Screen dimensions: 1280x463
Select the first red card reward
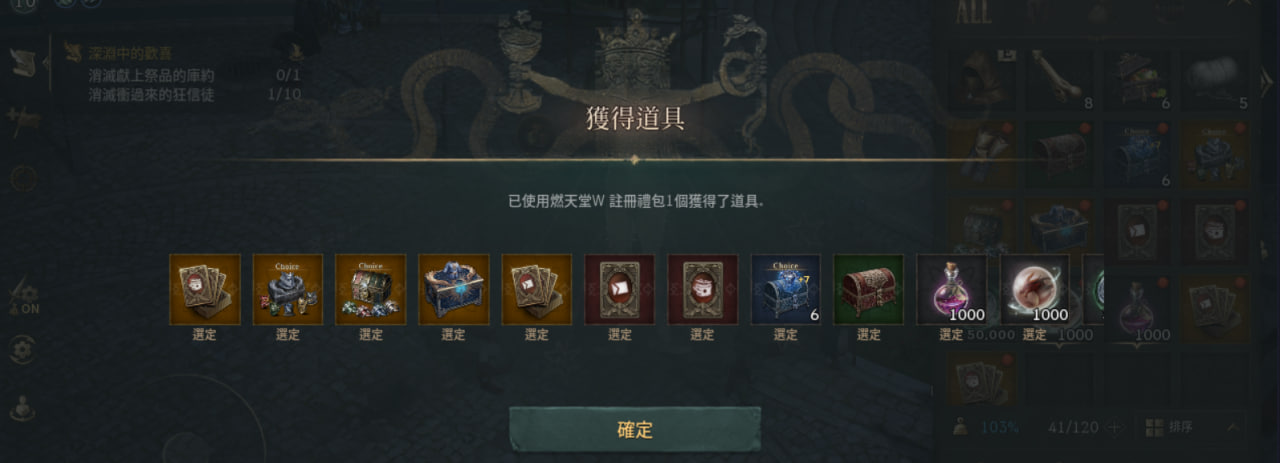(x=620, y=289)
